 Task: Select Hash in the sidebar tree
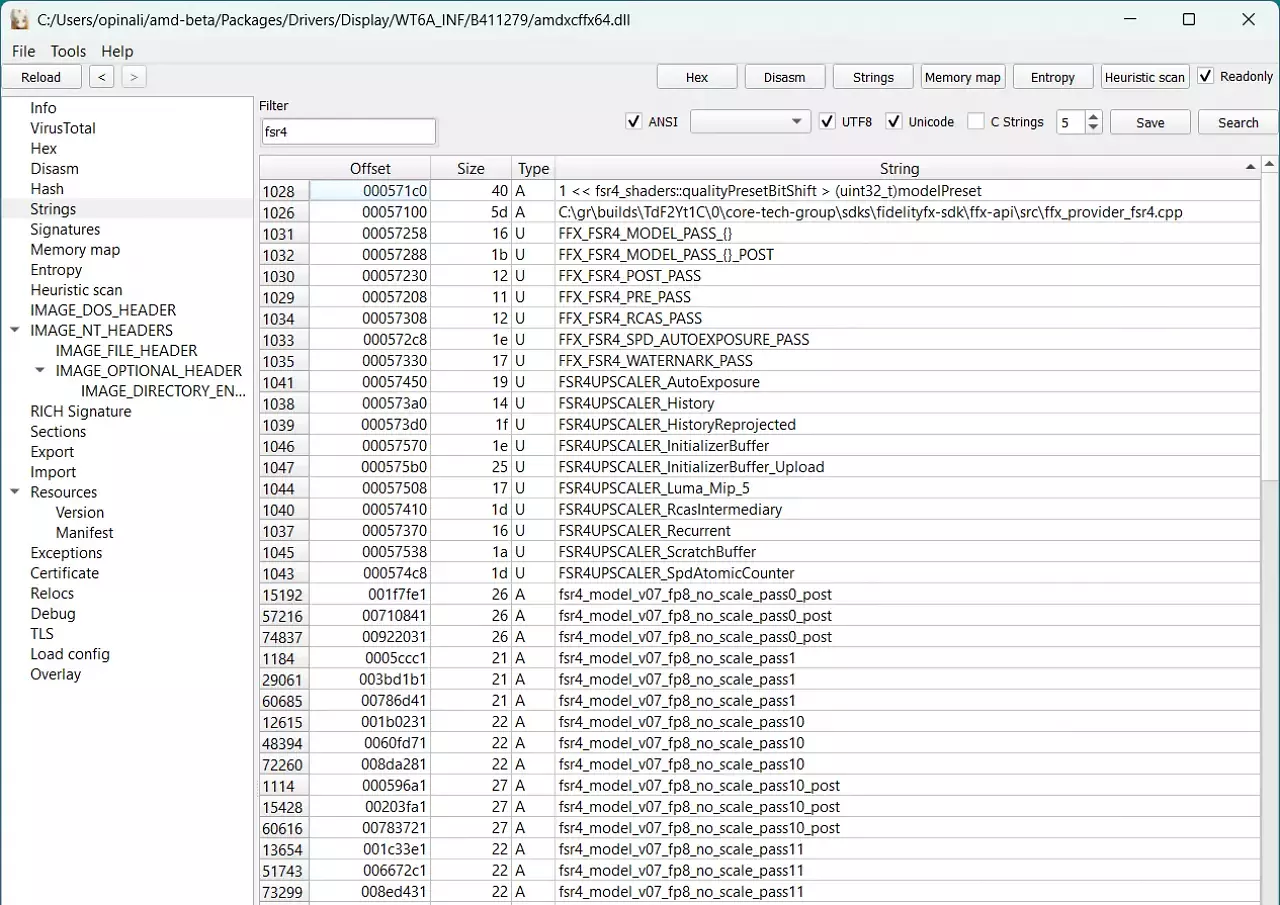pyautogui.click(x=47, y=189)
